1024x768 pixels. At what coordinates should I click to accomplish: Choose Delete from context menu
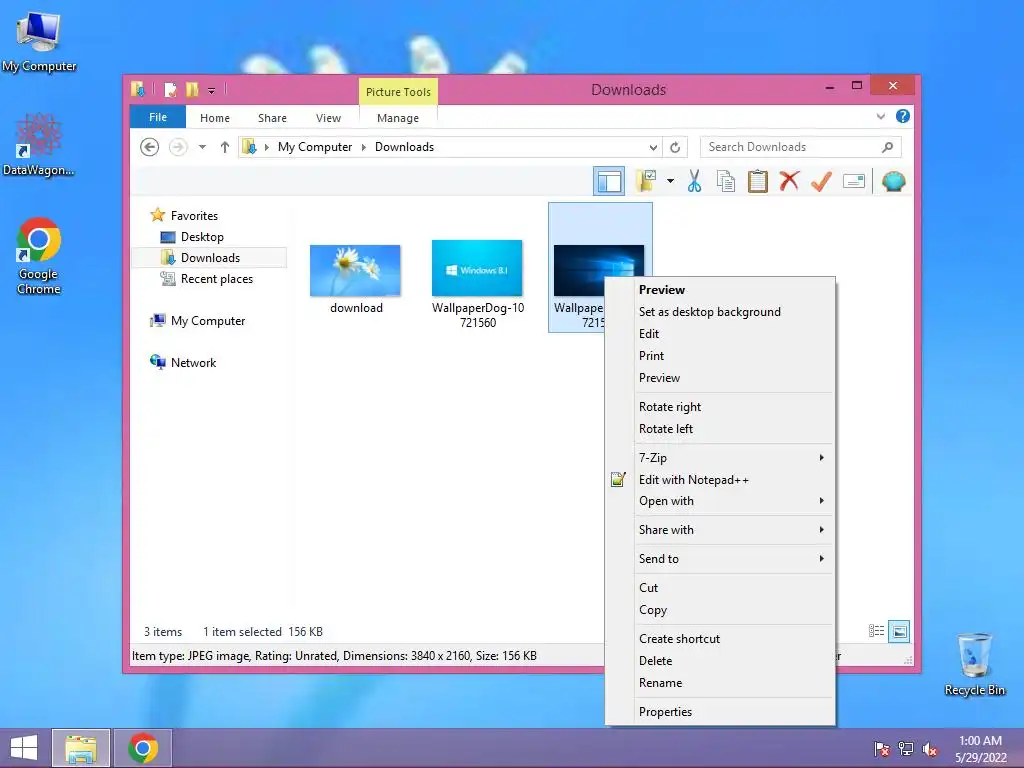655,660
